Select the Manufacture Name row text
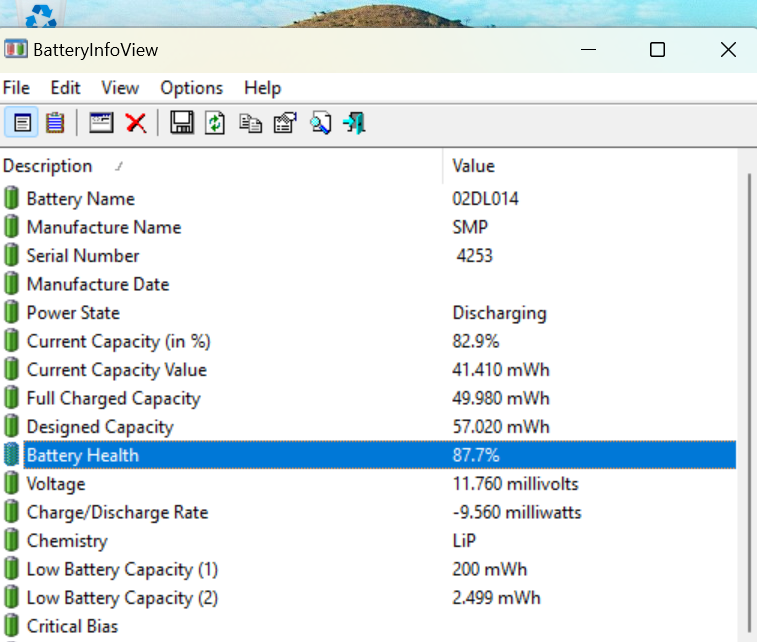Screen dimensions: 757x642 [x=104, y=227]
